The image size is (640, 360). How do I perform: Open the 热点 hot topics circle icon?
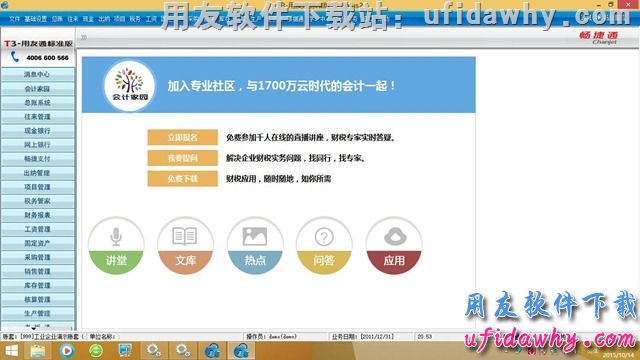pos(255,246)
